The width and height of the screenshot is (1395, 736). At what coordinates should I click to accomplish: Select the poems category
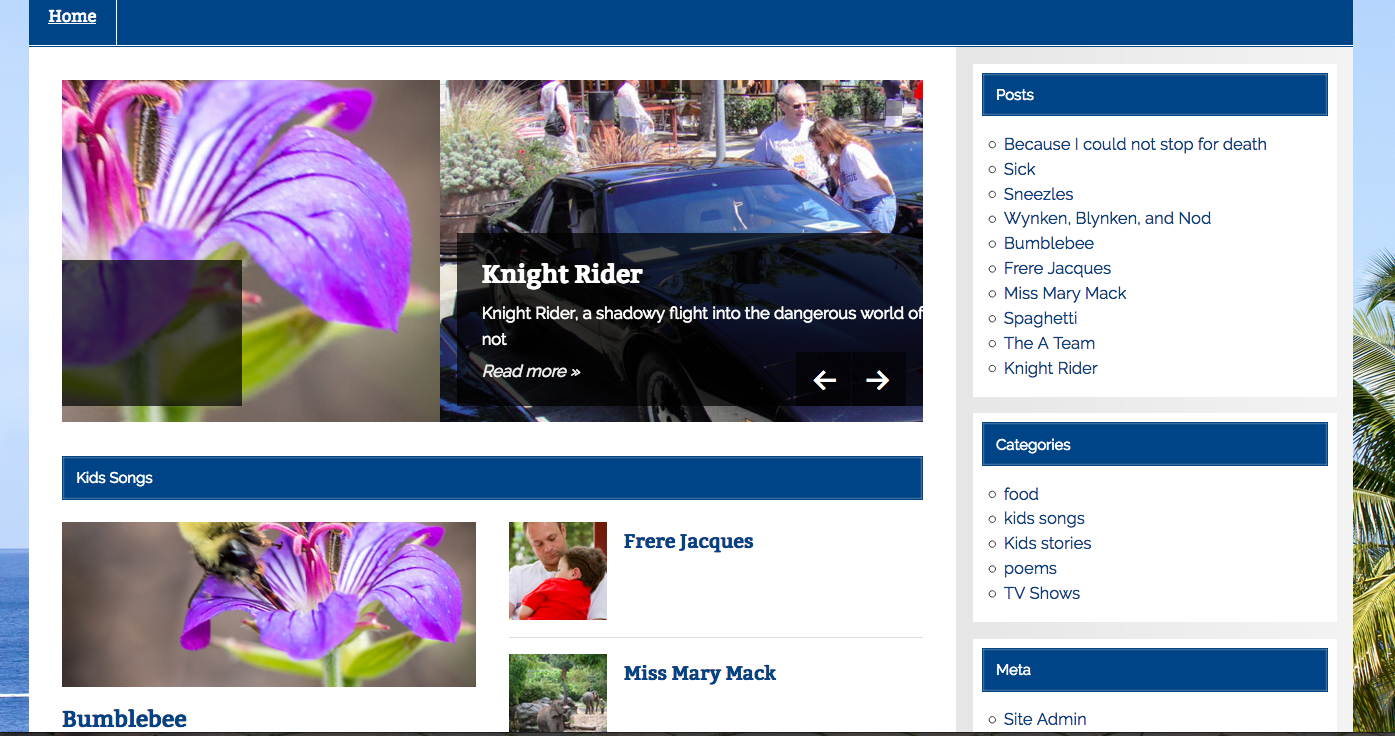click(x=1030, y=568)
